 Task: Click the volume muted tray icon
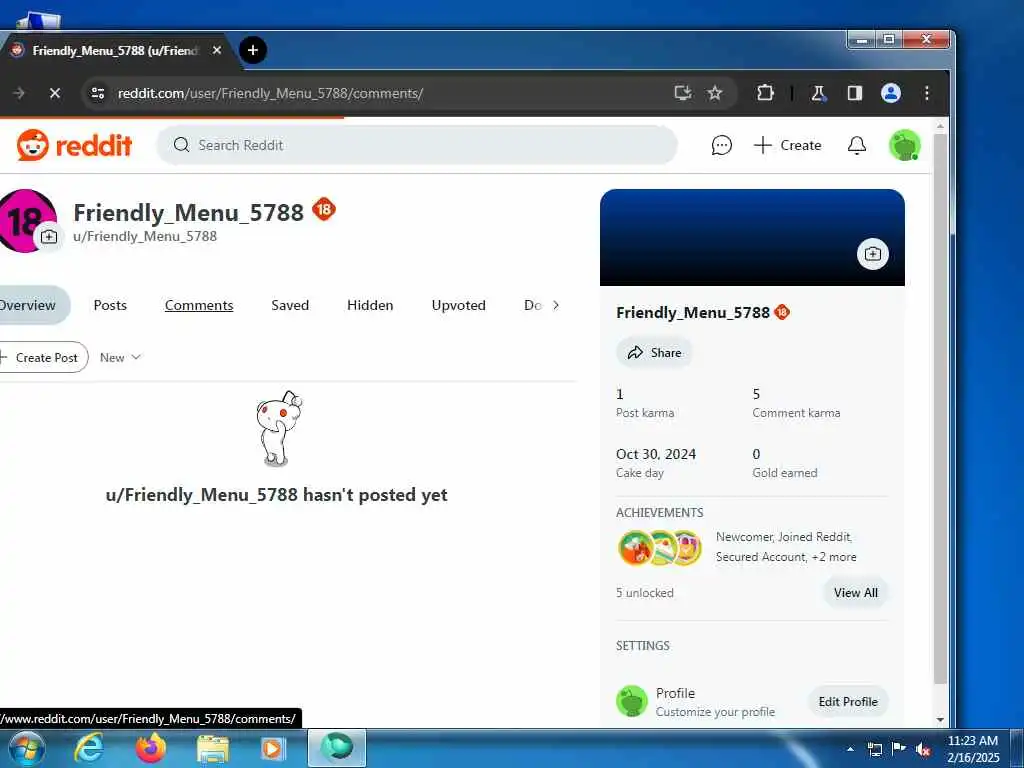click(x=923, y=750)
